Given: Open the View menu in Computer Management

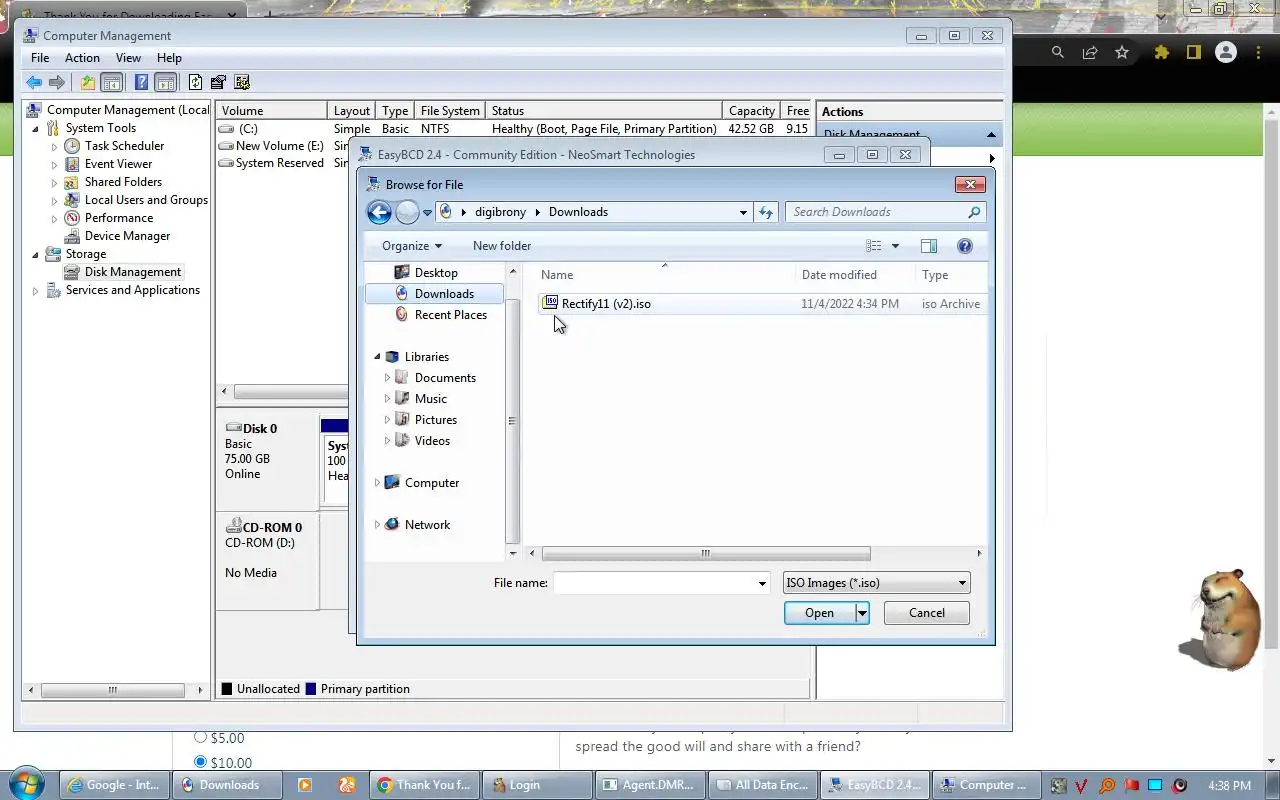Looking at the screenshot, I should [128, 58].
